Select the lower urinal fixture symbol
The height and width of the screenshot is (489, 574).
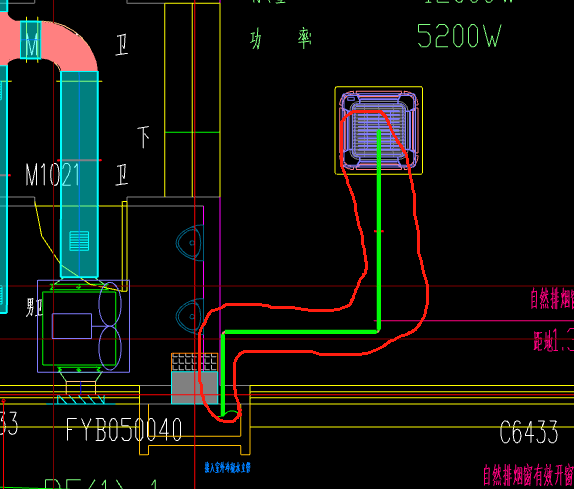click(190, 316)
